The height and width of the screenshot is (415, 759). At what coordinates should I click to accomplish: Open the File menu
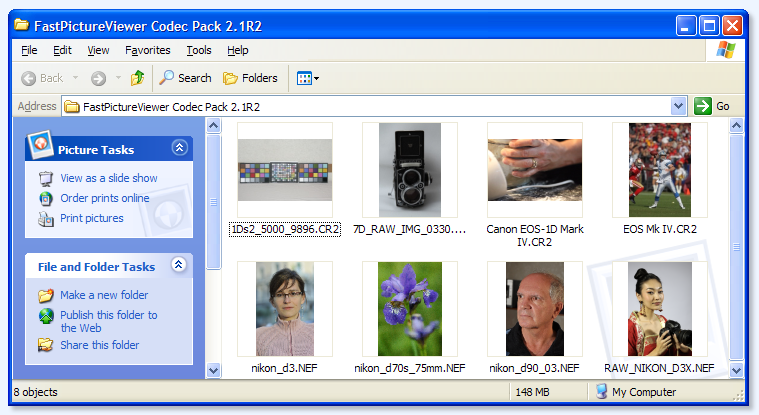(x=29, y=50)
